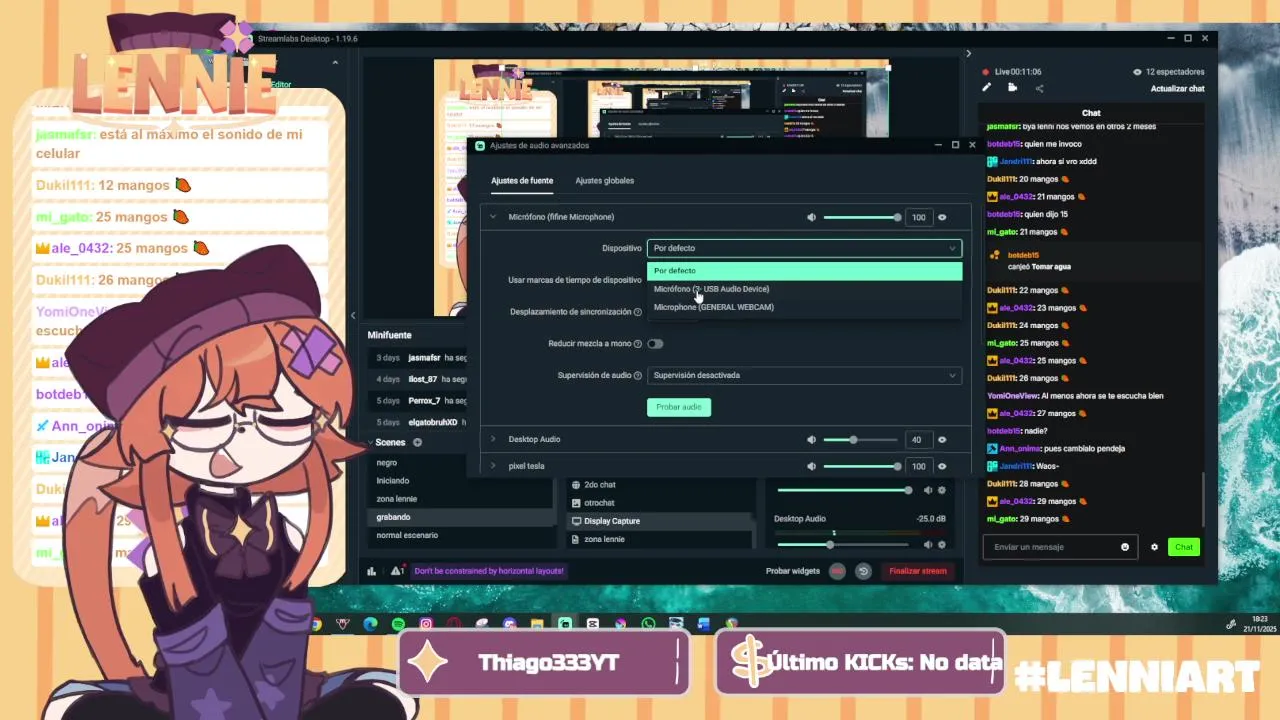
Task: Click the Probar audio button
Action: coord(679,407)
